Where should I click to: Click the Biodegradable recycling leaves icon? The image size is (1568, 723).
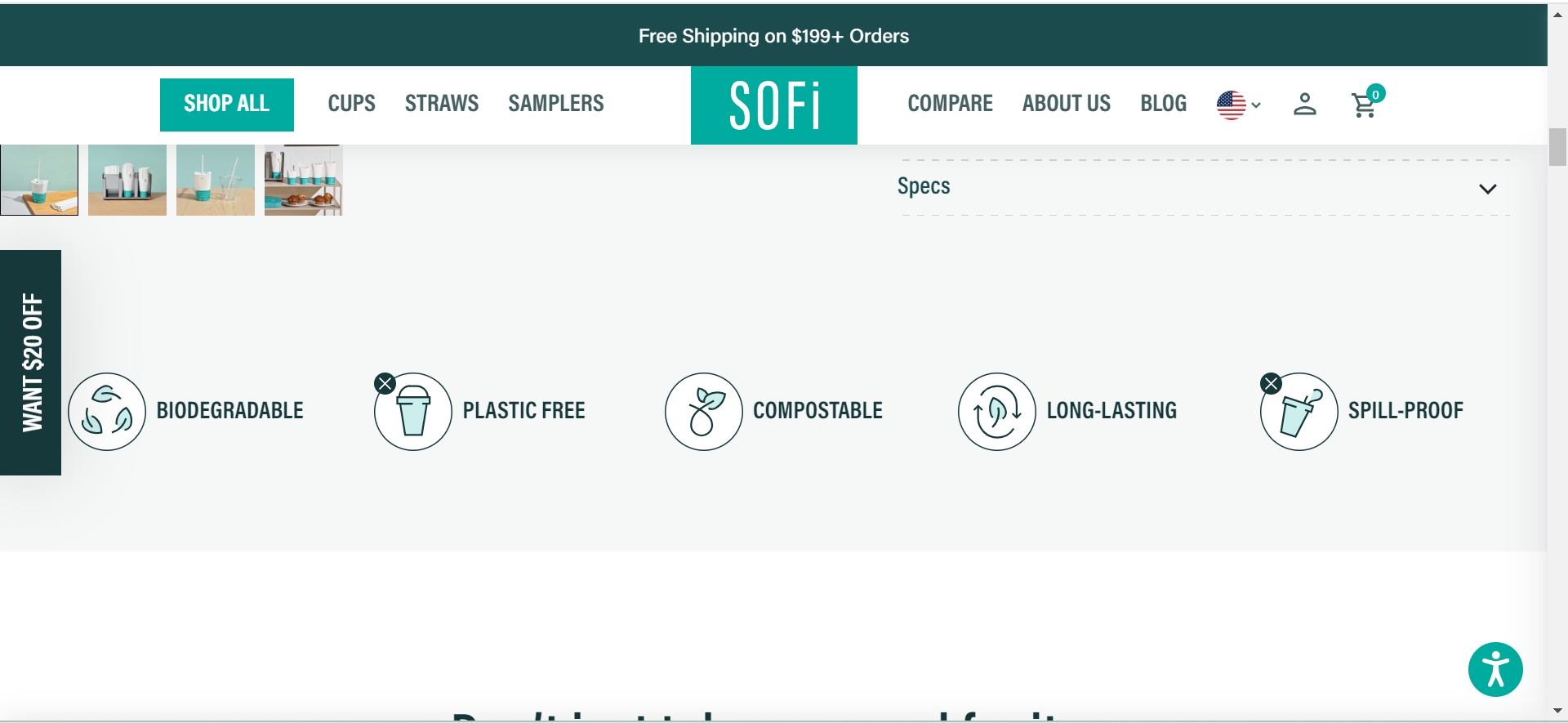pyautogui.click(x=107, y=412)
